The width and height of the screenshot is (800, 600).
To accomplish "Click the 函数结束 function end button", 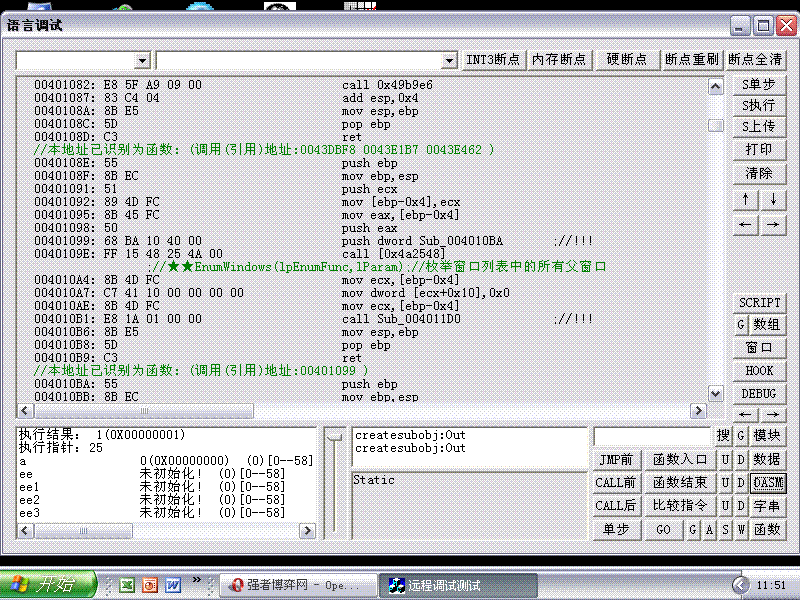I will coord(680,483).
